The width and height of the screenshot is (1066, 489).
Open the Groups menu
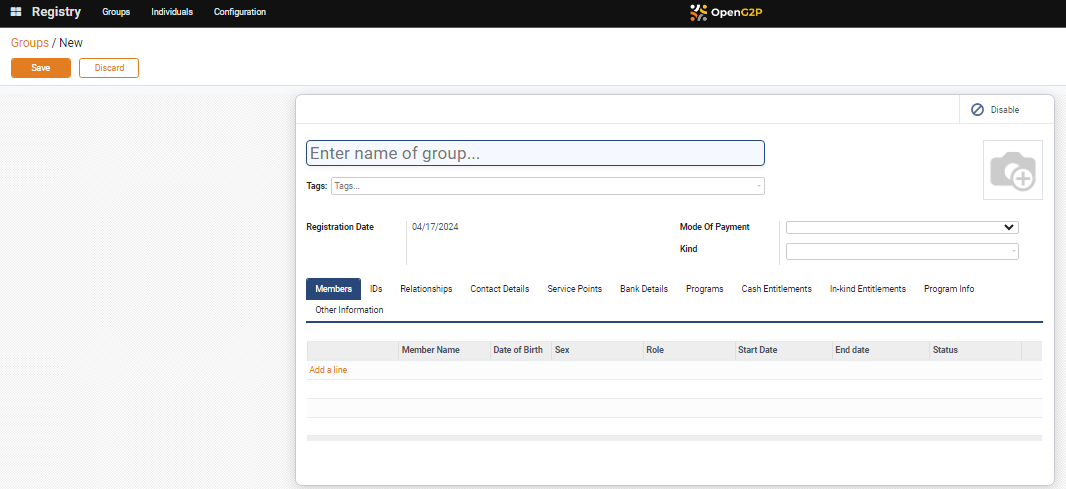116,12
